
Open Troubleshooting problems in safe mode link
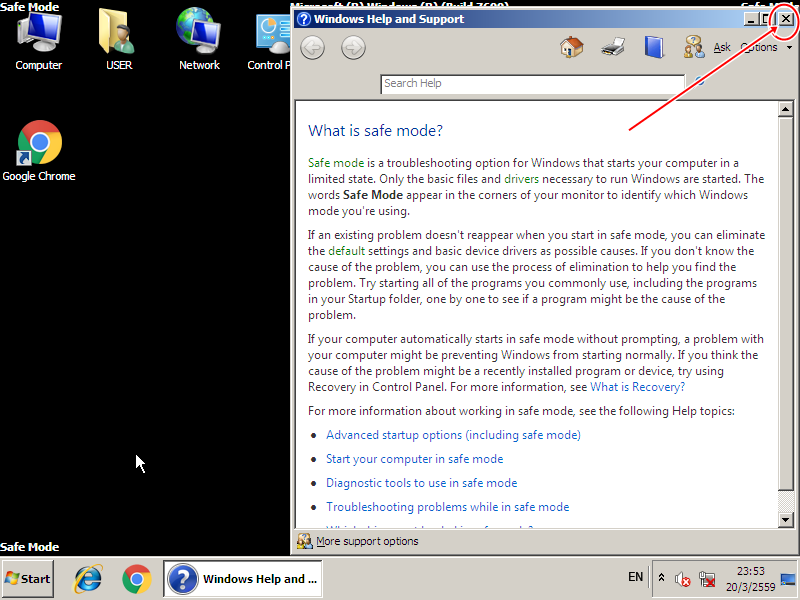[x=447, y=507]
